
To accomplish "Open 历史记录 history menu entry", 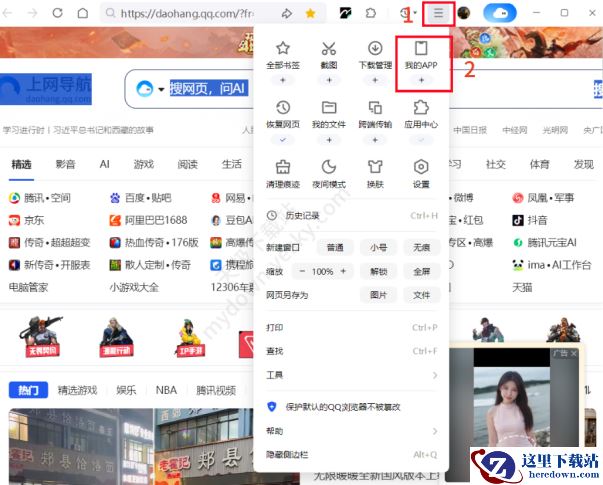I will tap(351, 215).
